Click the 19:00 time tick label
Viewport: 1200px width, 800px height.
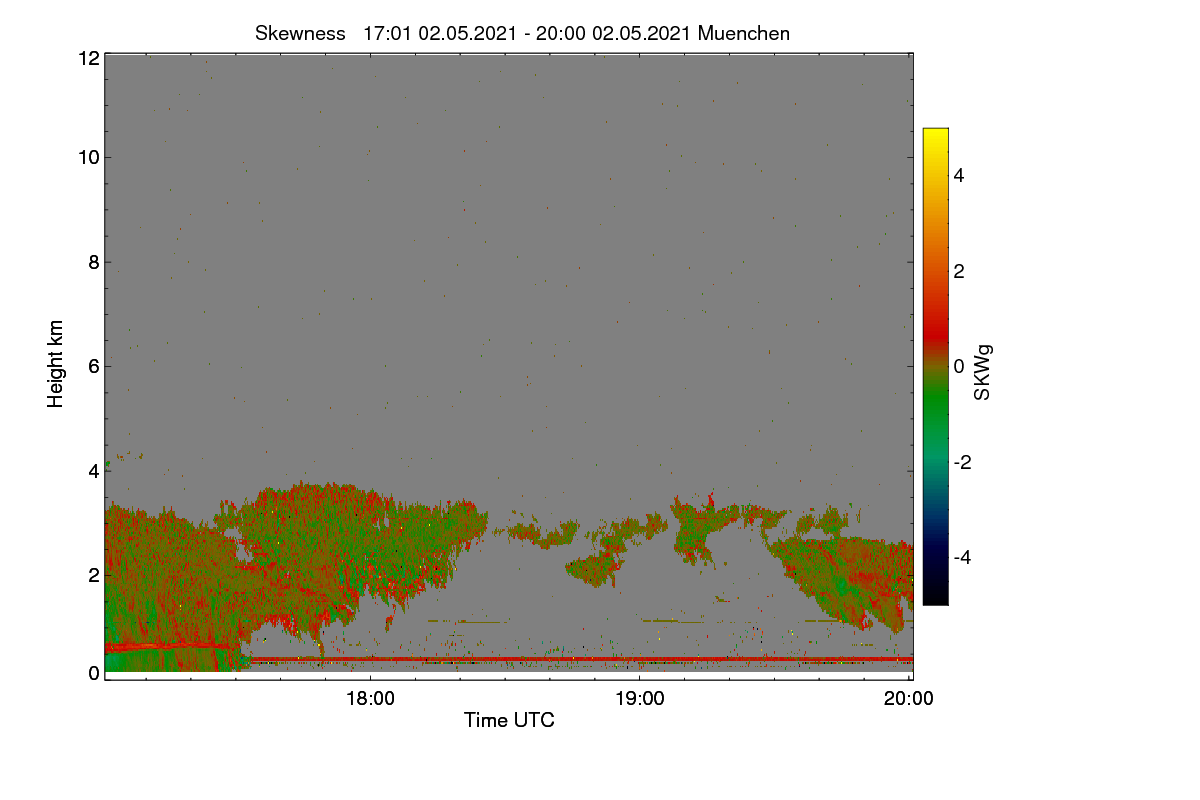pos(640,699)
